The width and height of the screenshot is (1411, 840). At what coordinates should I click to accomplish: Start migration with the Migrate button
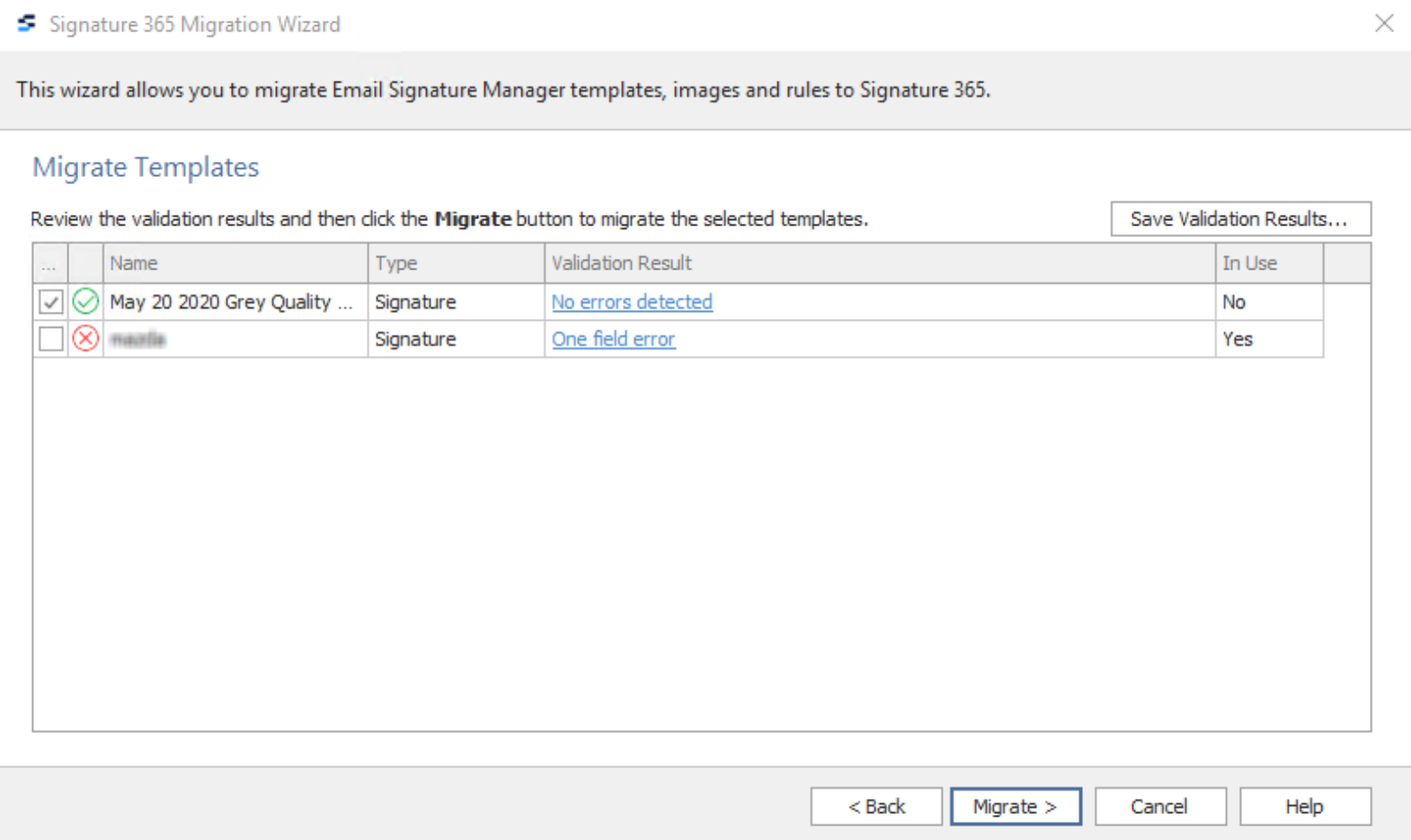[x=1016, y=806]
